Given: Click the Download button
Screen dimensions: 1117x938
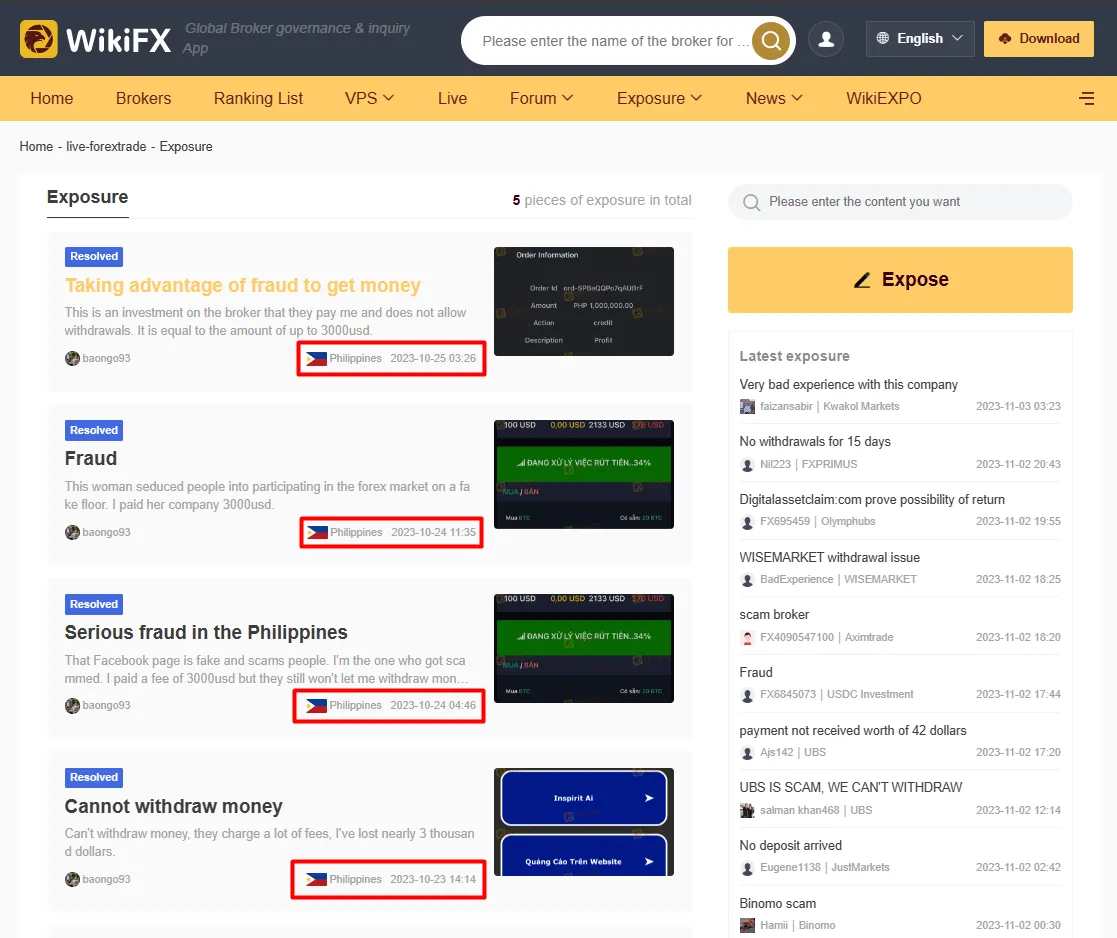Looking at the screenshot, I should (x=1039, y=38).
